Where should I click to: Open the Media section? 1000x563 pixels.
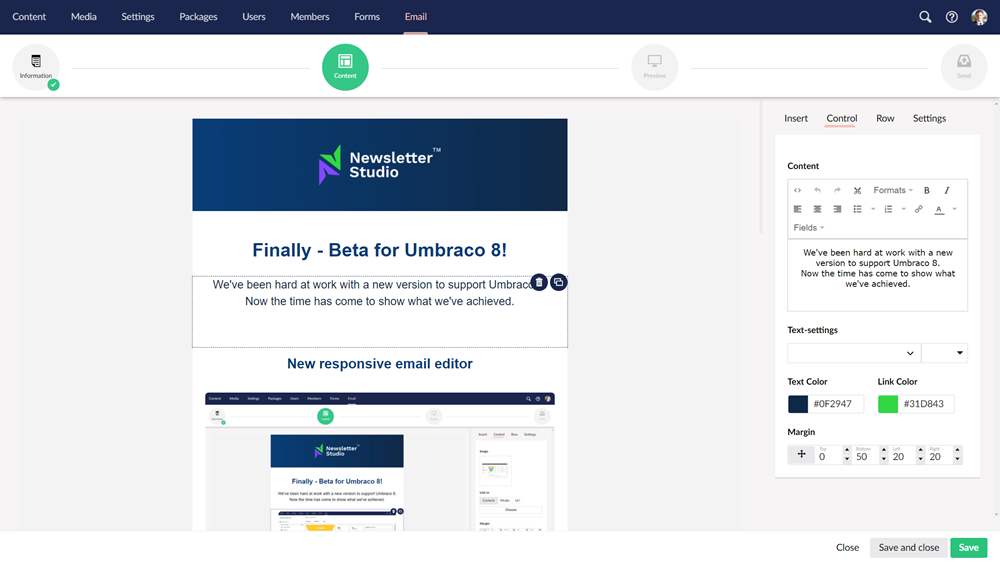tap(84, 17)
